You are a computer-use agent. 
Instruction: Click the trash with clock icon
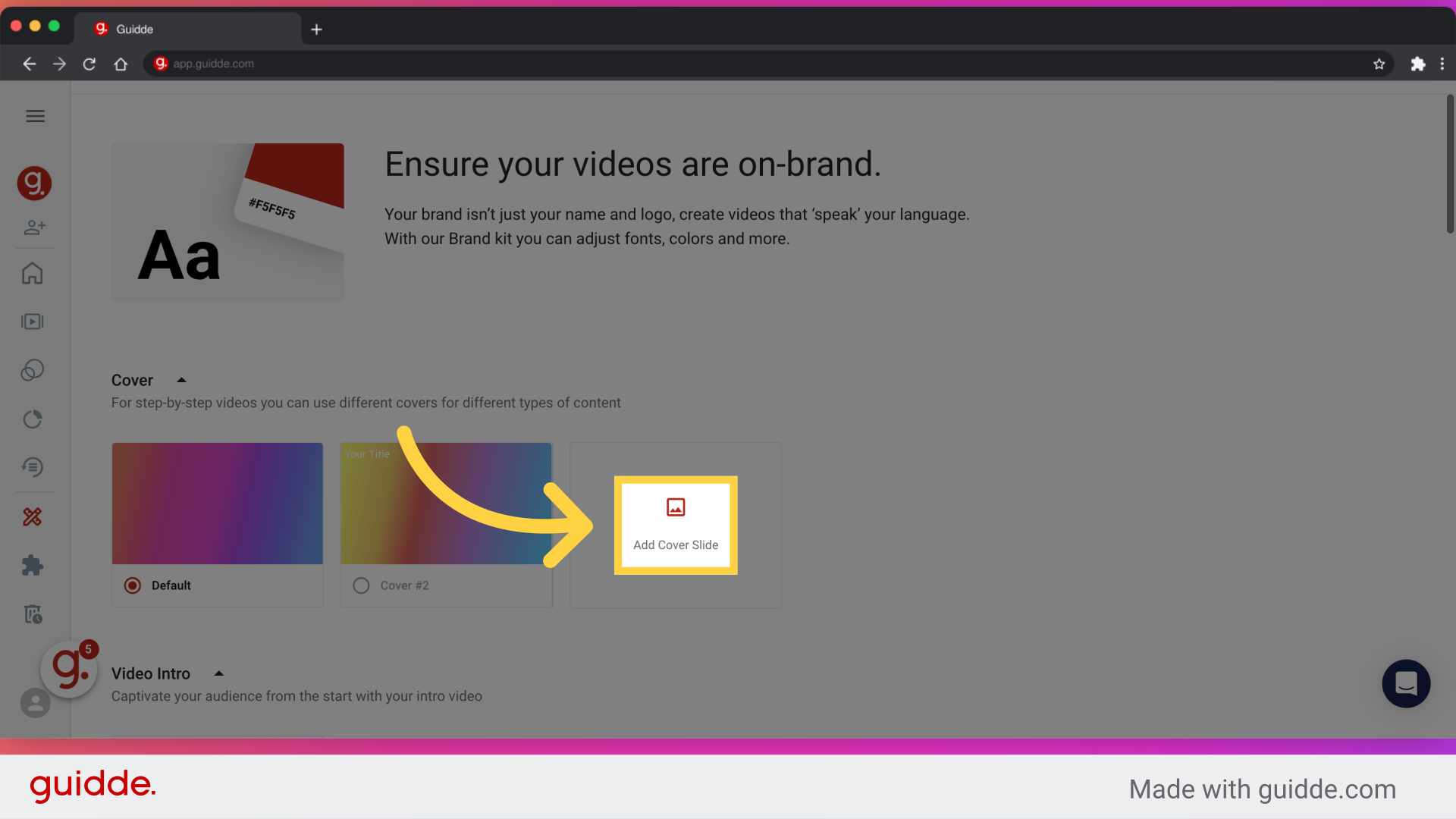pos(33,614)
